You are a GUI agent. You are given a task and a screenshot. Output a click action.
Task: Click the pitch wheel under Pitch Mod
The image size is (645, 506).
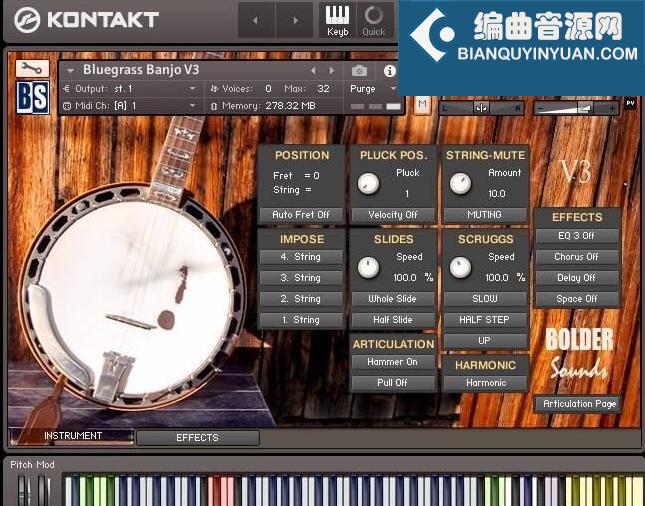(23, 490)
